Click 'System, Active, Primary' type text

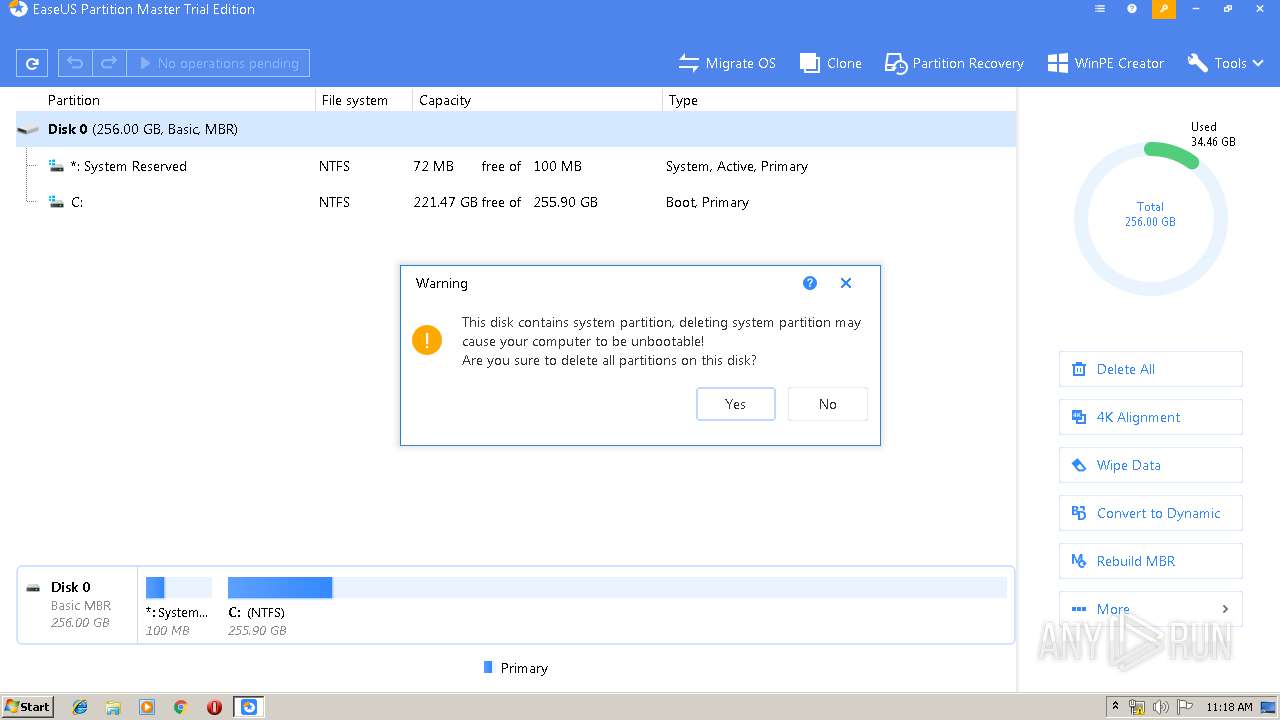point(737,166)
